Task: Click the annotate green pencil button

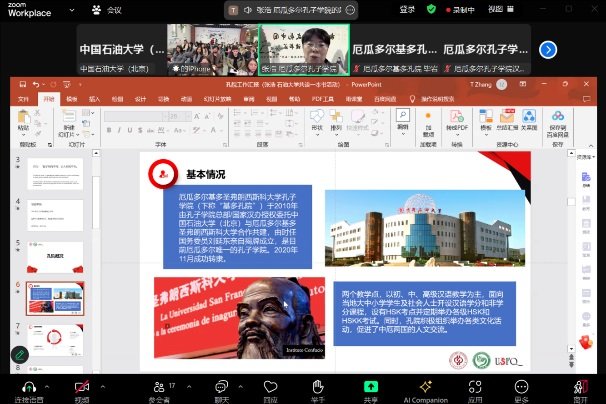Action: 20,355
